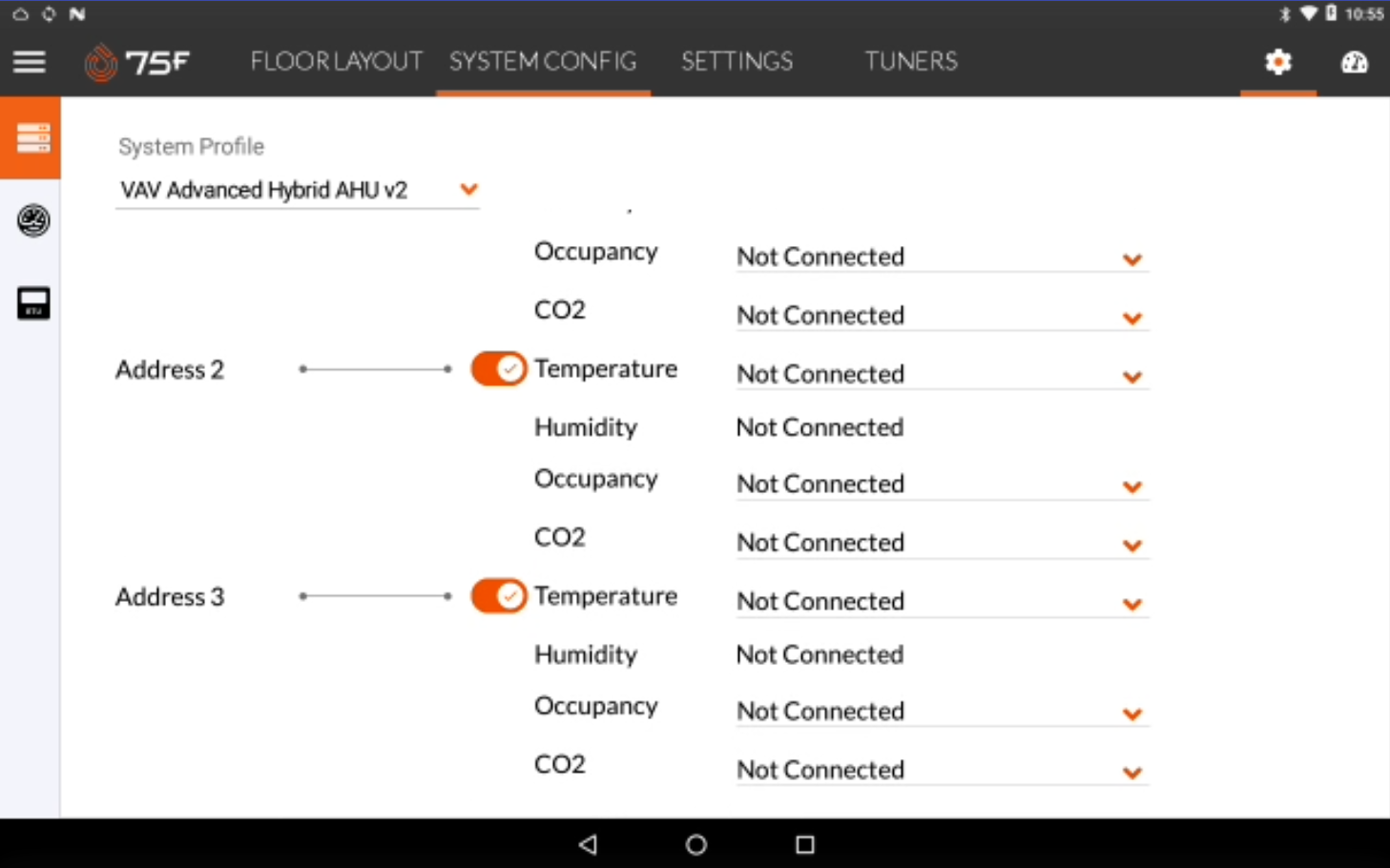This screenshot has height=868, width=1390.
Task: Click the Address 3 label
Action: [x=170, y=597]
